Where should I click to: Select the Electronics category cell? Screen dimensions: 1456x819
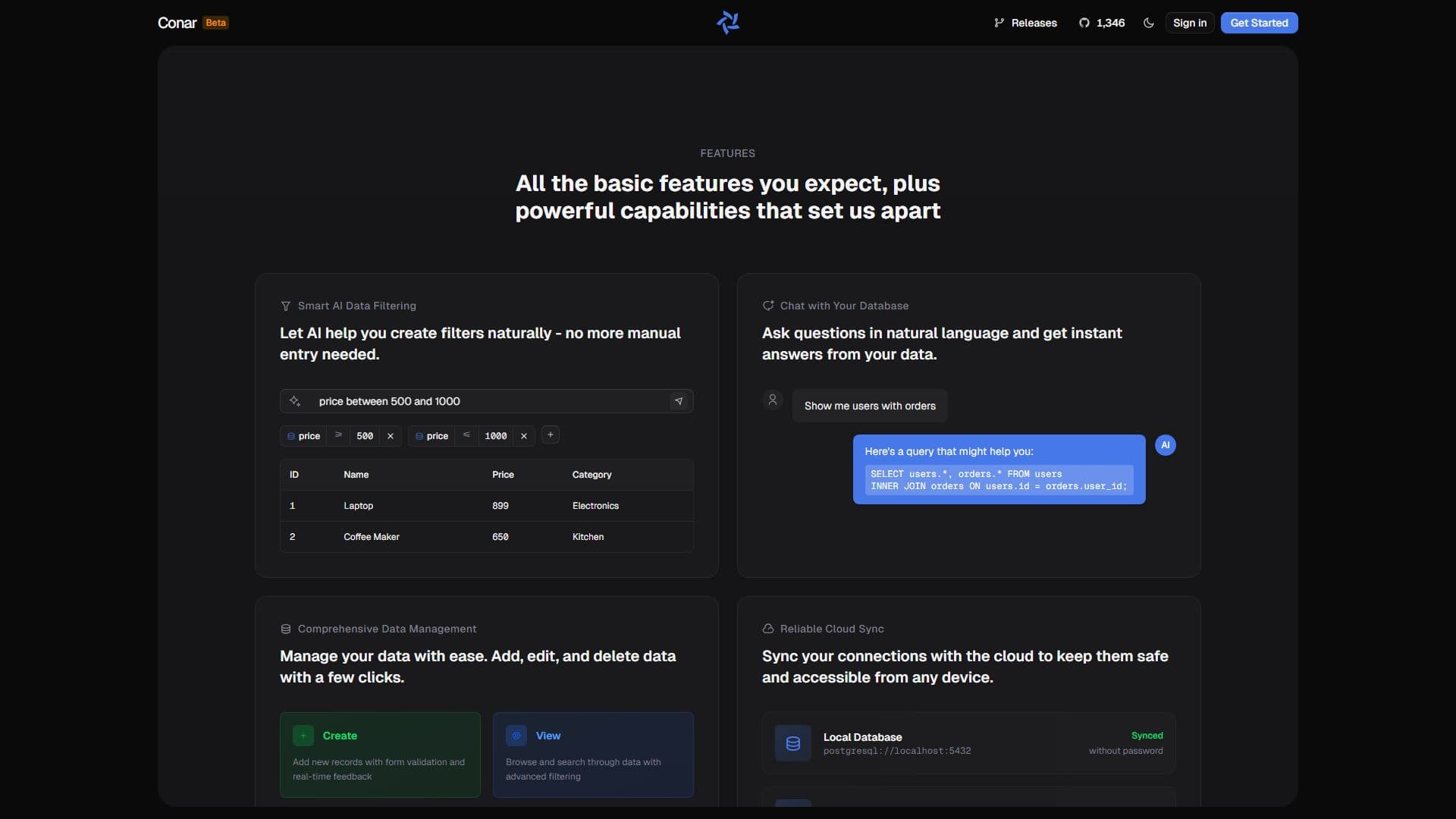point(595,506)
